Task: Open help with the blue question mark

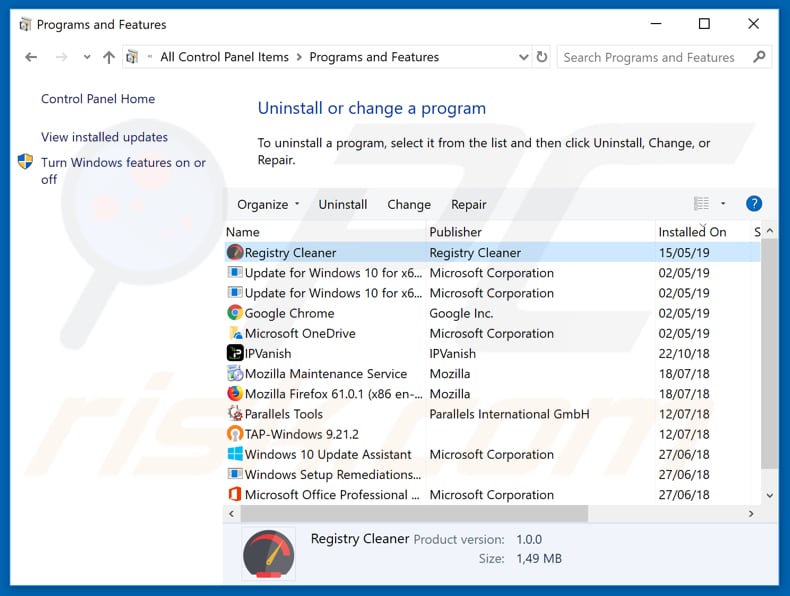Action: coord(754,204)
